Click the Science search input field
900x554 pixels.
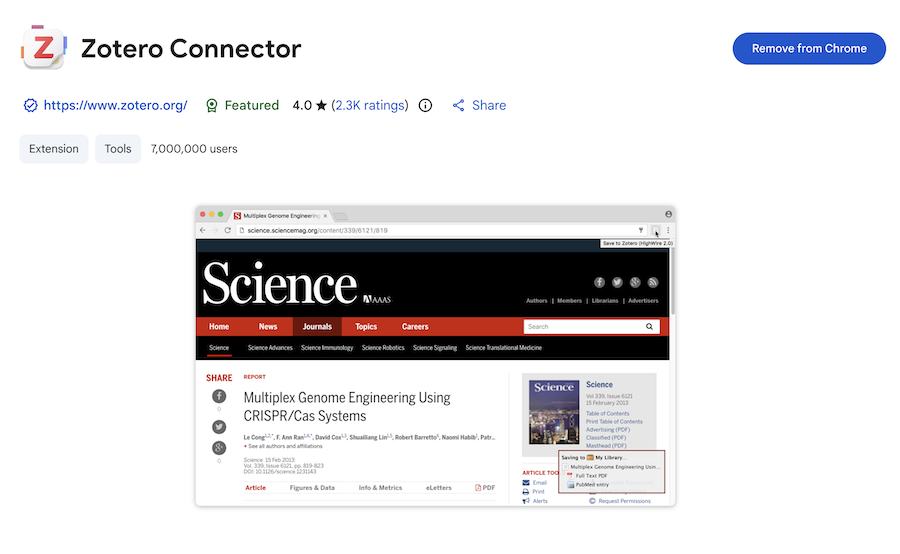582,327
